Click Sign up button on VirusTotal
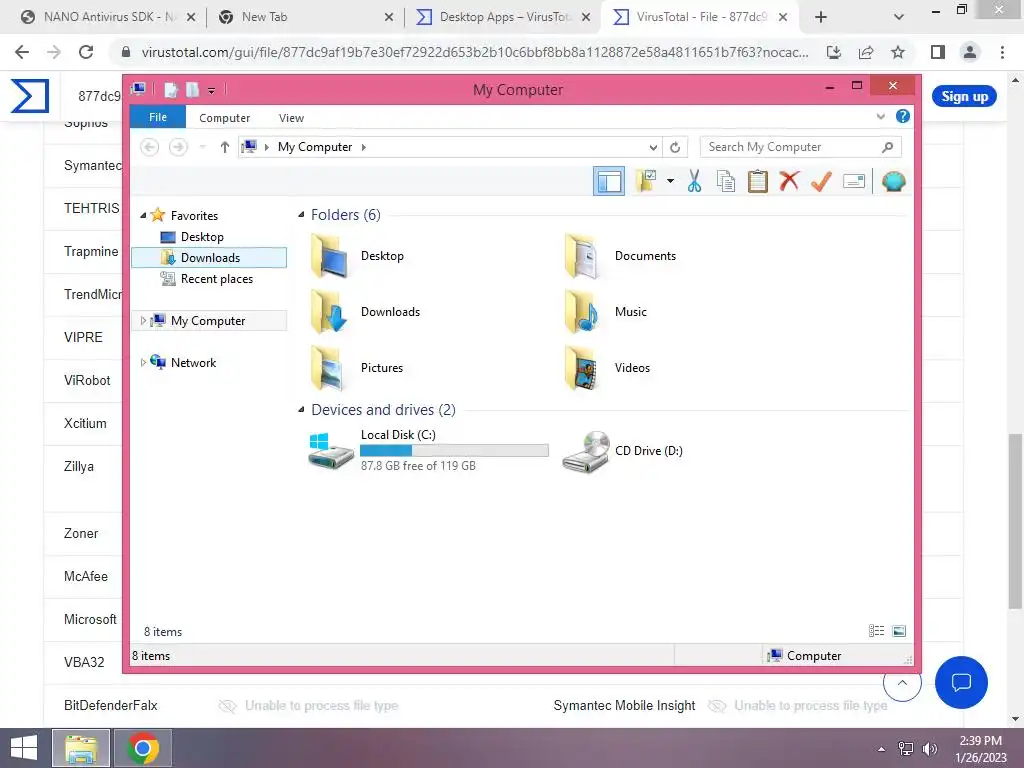This screenshot has height=768, width=1024. click(x=964, y=97)
